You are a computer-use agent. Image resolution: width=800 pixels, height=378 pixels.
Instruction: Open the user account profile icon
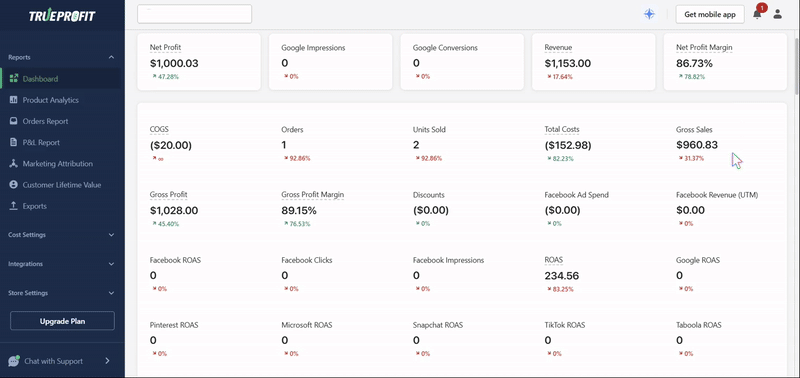click(777, 14)
